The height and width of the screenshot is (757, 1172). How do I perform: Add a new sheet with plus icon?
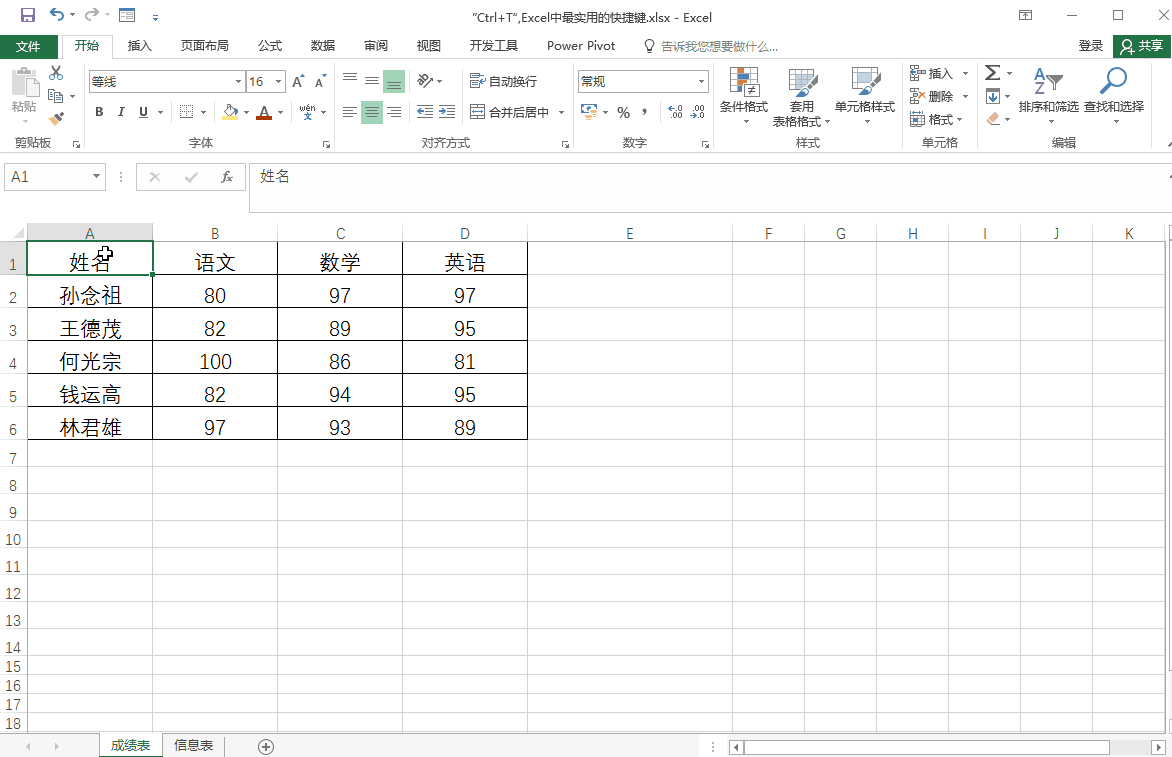tap(265, 747)
